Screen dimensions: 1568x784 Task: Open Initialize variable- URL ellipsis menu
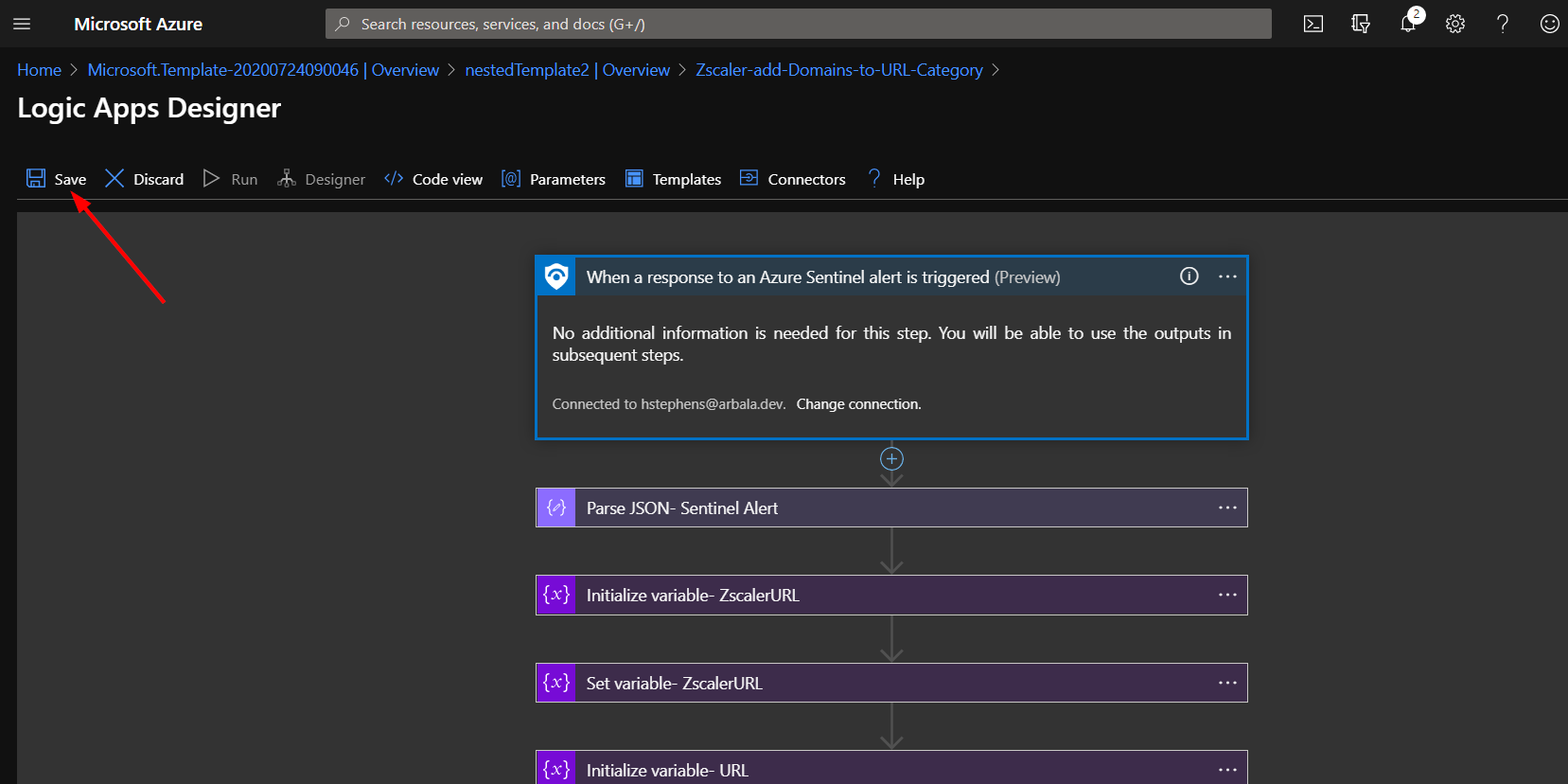[1227, 770]
